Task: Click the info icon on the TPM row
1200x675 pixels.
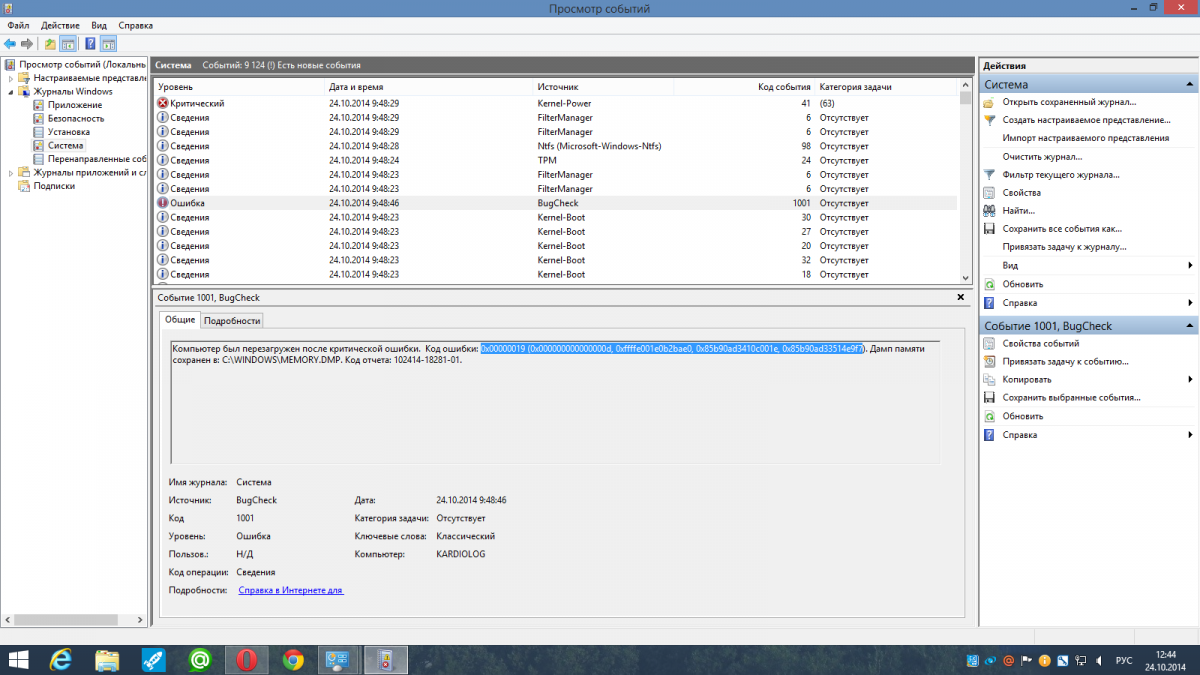Action: [x=163, y=160]
